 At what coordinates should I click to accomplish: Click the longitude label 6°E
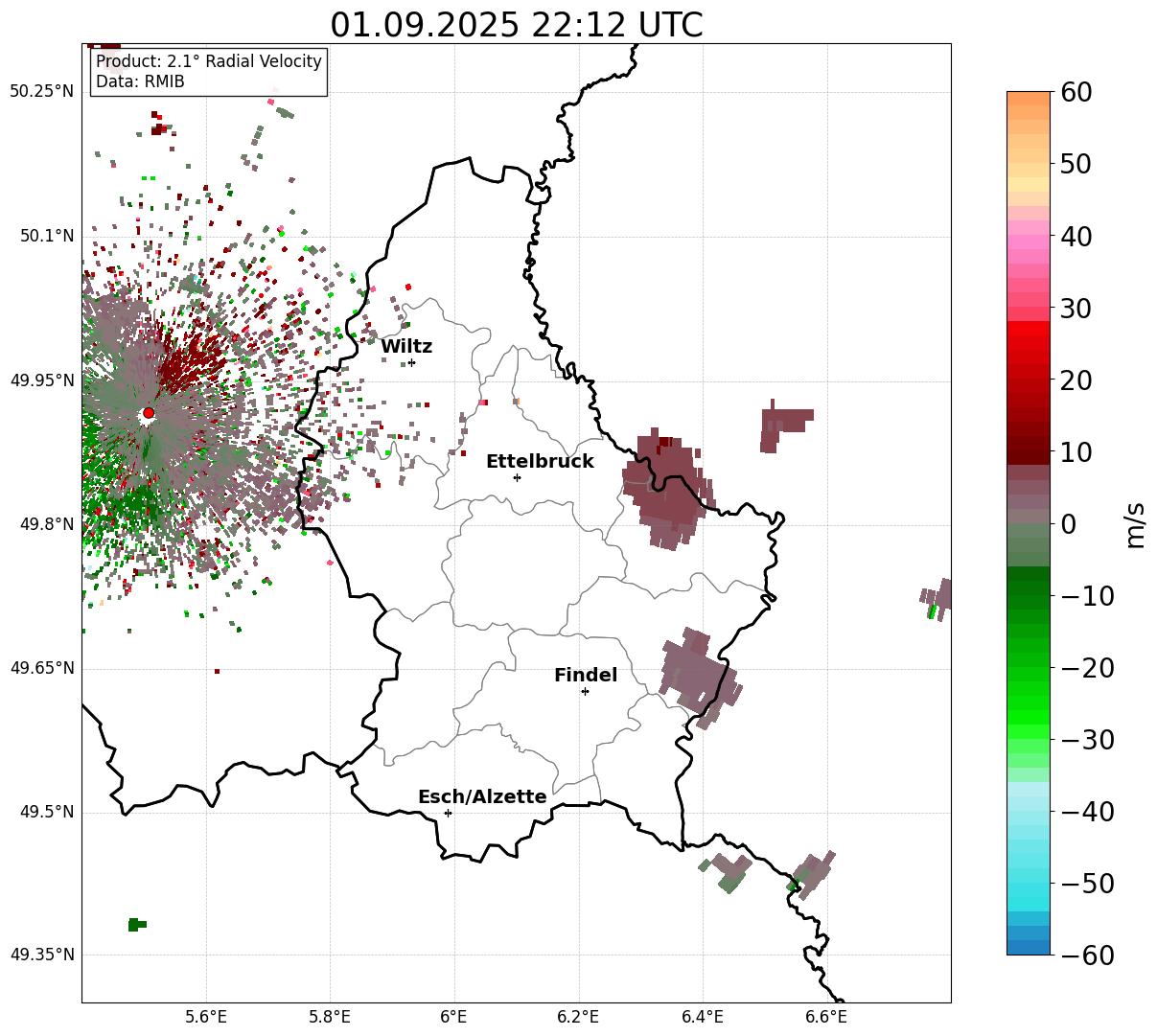pyautogui.click(x=454, y=1018)
